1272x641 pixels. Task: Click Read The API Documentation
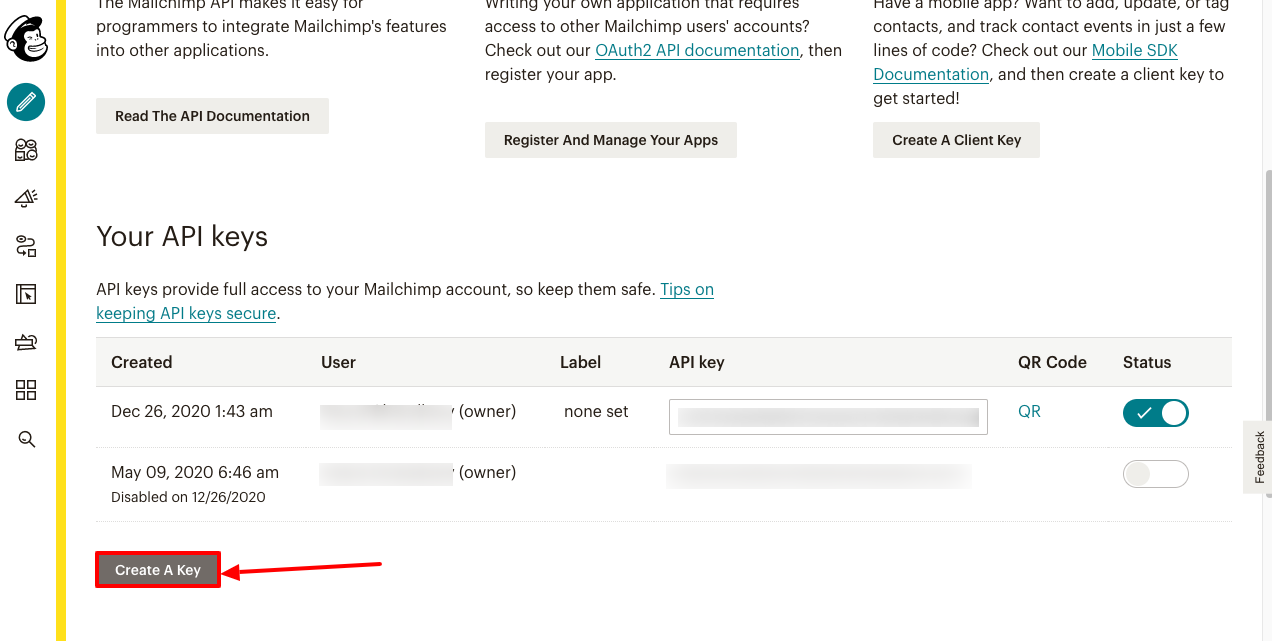211,115
